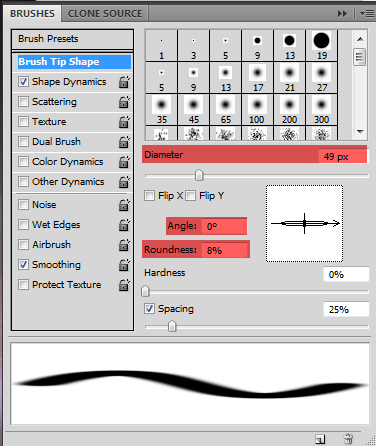Click the Hardness 0% field
This screenshot has height=446, width=376.
pos(346,275)
